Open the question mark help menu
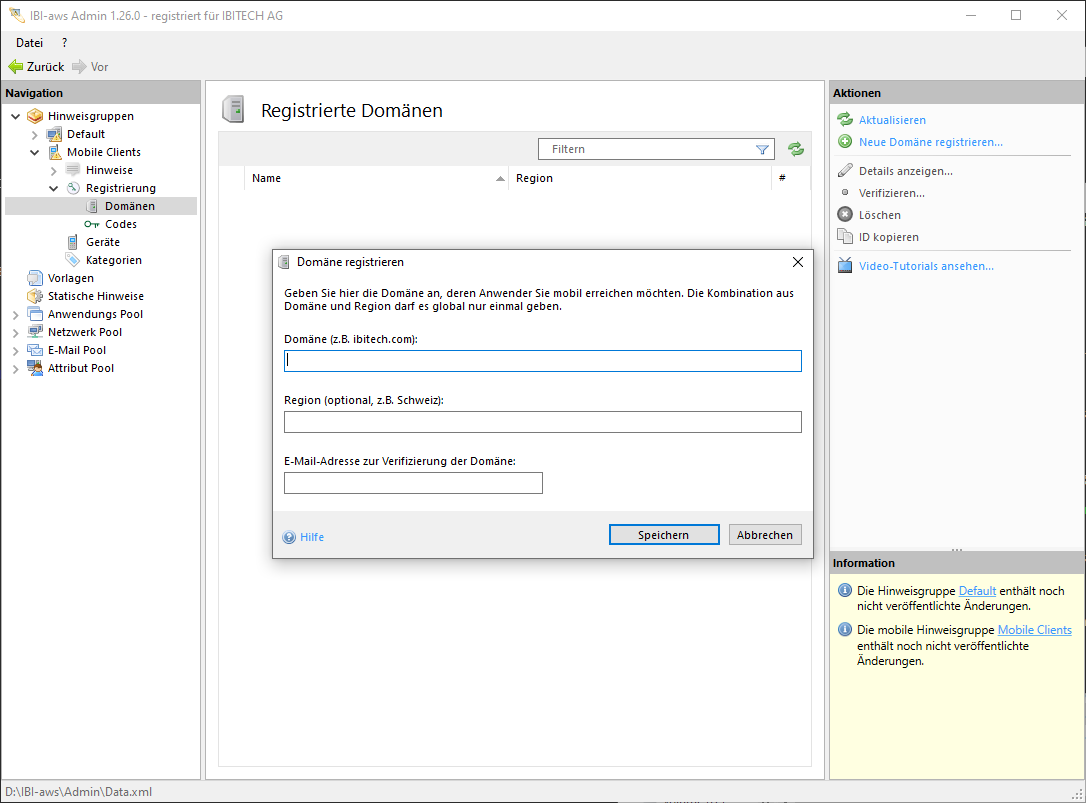1086x803 pixels. pos(65,43)
